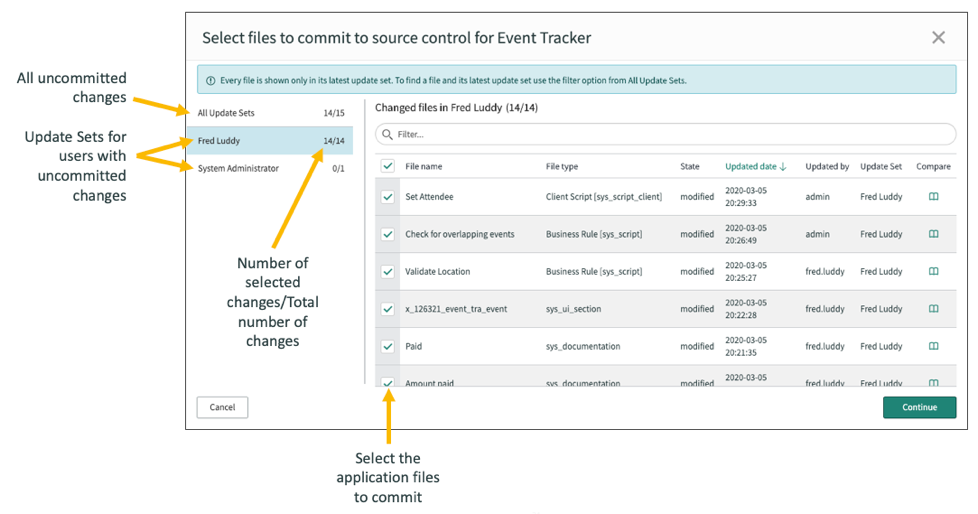Screen dimensions: 978x514
Task: Select All Update Sets in the list
Action: [x=270, y=113]
